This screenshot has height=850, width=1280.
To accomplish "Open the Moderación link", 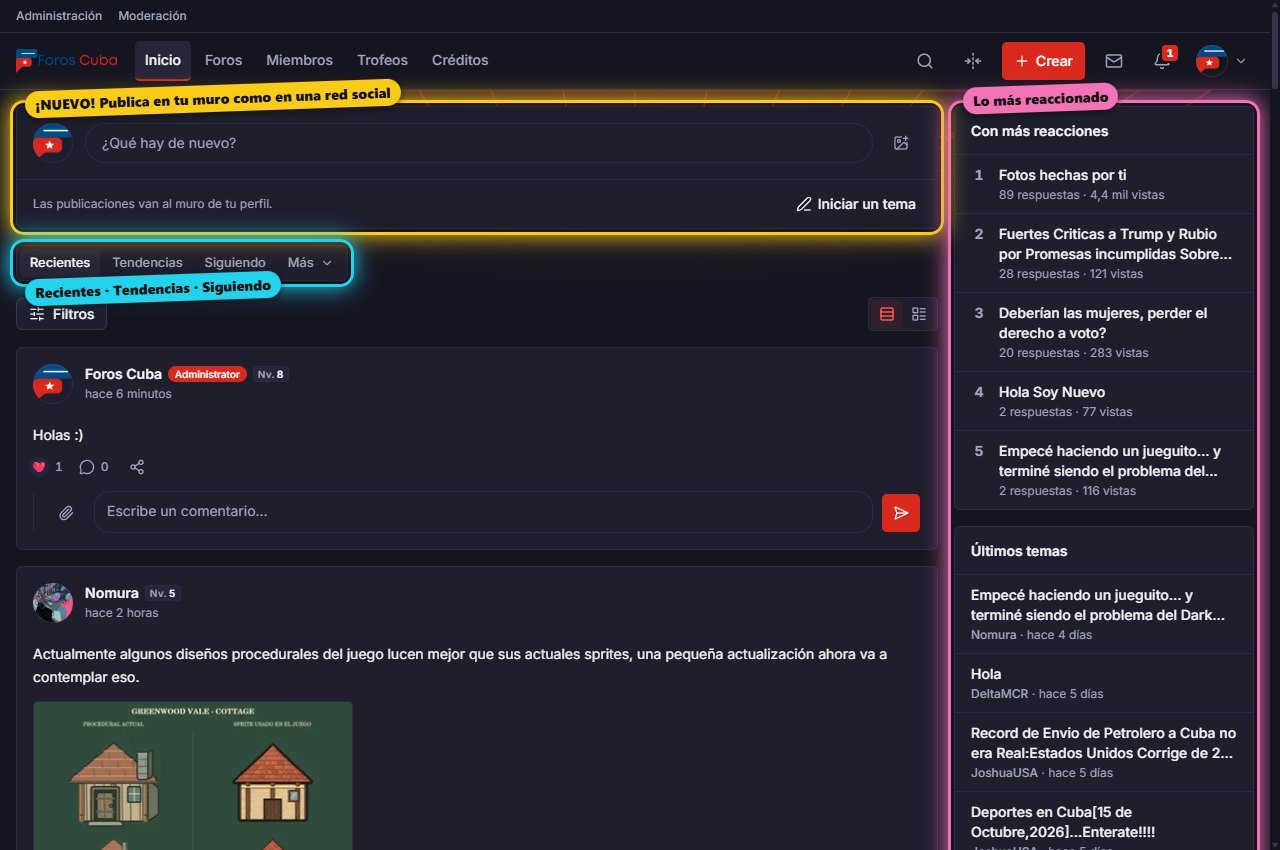I will pos(152,16).
